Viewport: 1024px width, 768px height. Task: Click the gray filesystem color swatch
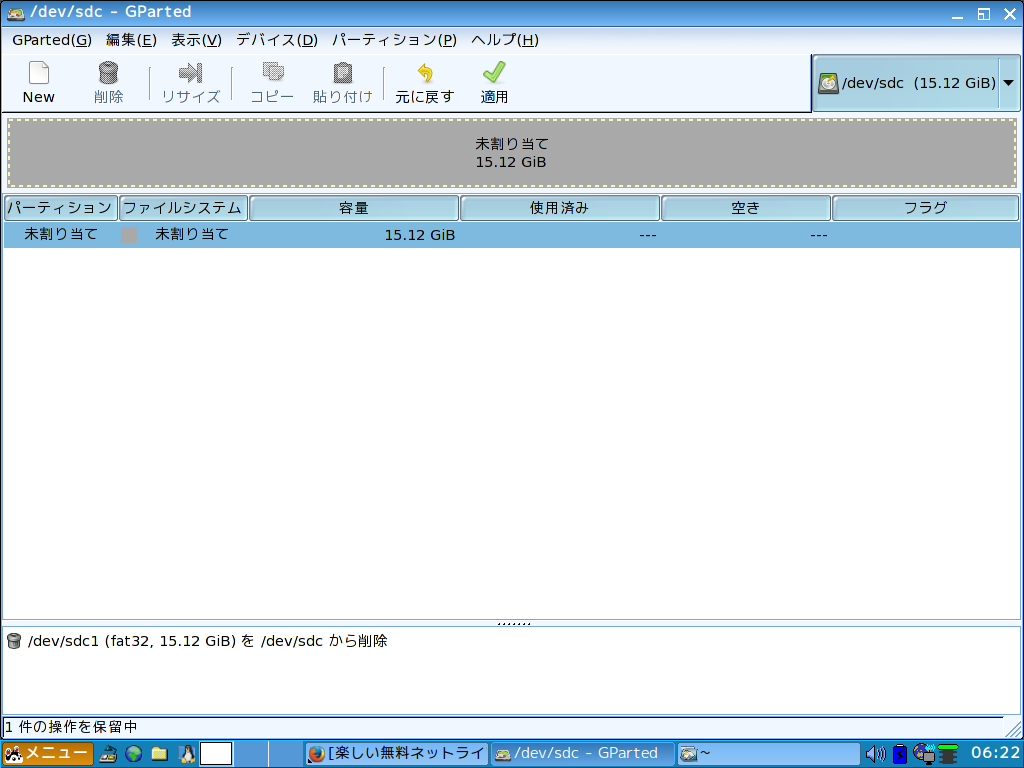(129, 234)
